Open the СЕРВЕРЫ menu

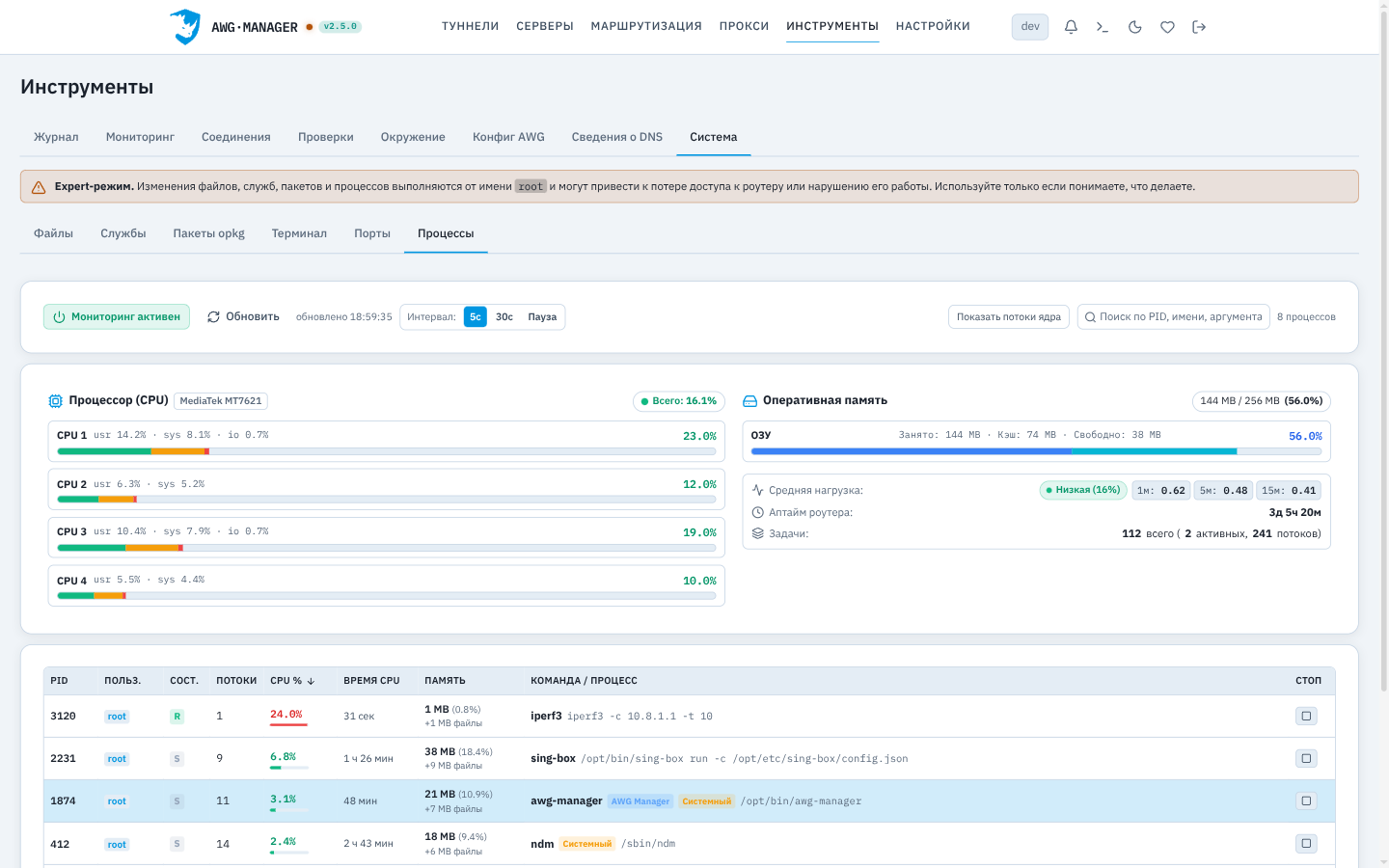click(545, 26)
